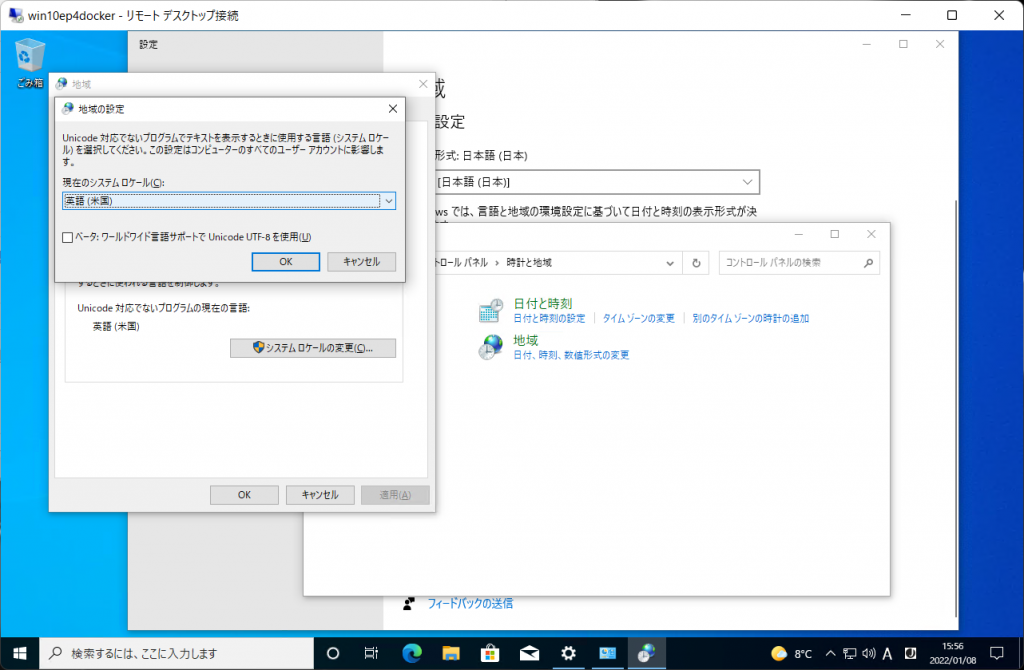Screen dimensions: 1024x670
Task: Expand the Control Panel address bar history
Action: 669,263
